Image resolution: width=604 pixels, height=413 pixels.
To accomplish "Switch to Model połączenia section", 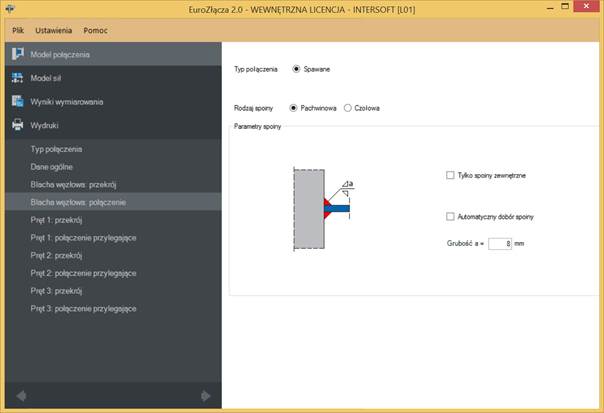I will pyautogui.click(x=113, y=54).
